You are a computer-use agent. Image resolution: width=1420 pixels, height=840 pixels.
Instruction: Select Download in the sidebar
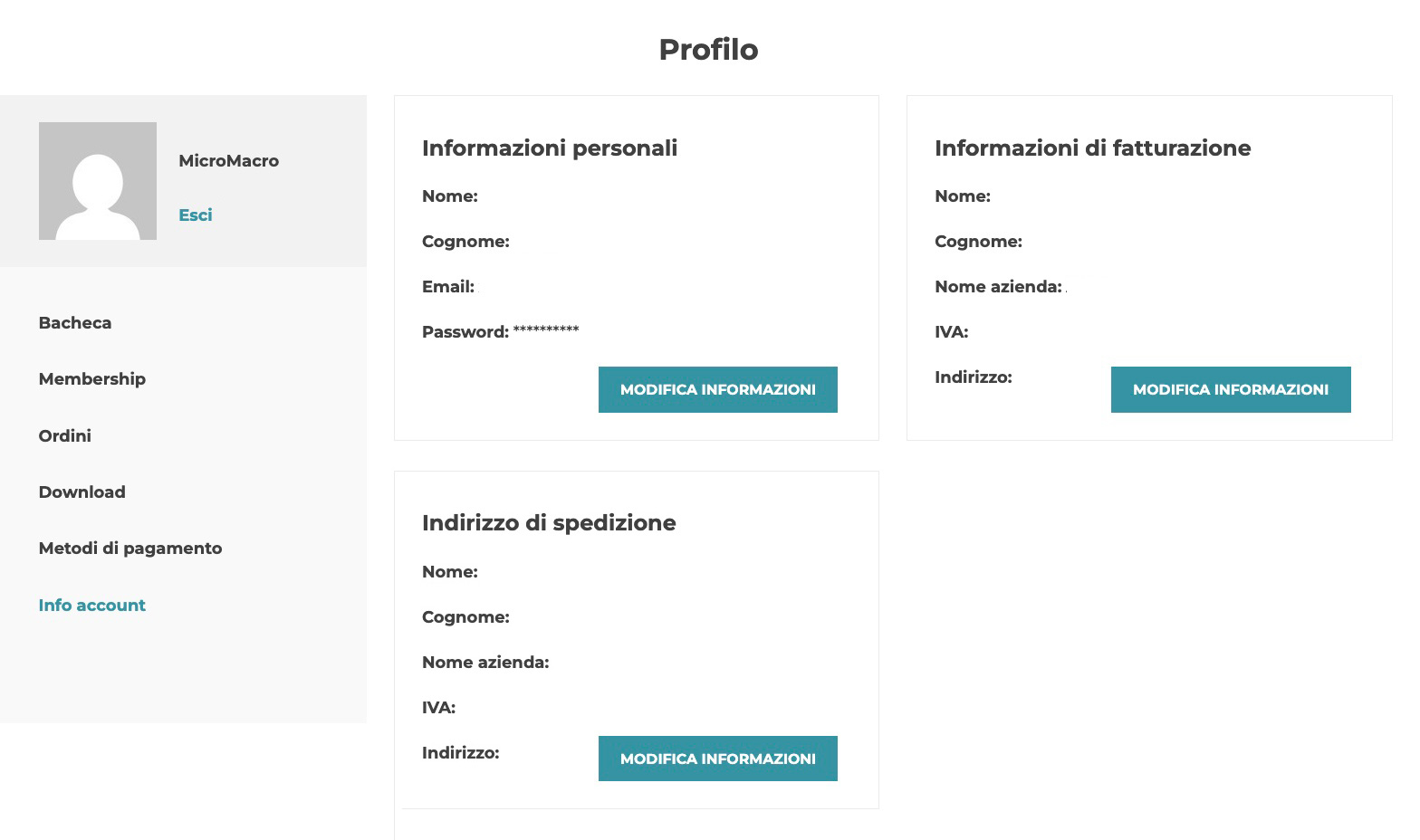click(82, 492)
